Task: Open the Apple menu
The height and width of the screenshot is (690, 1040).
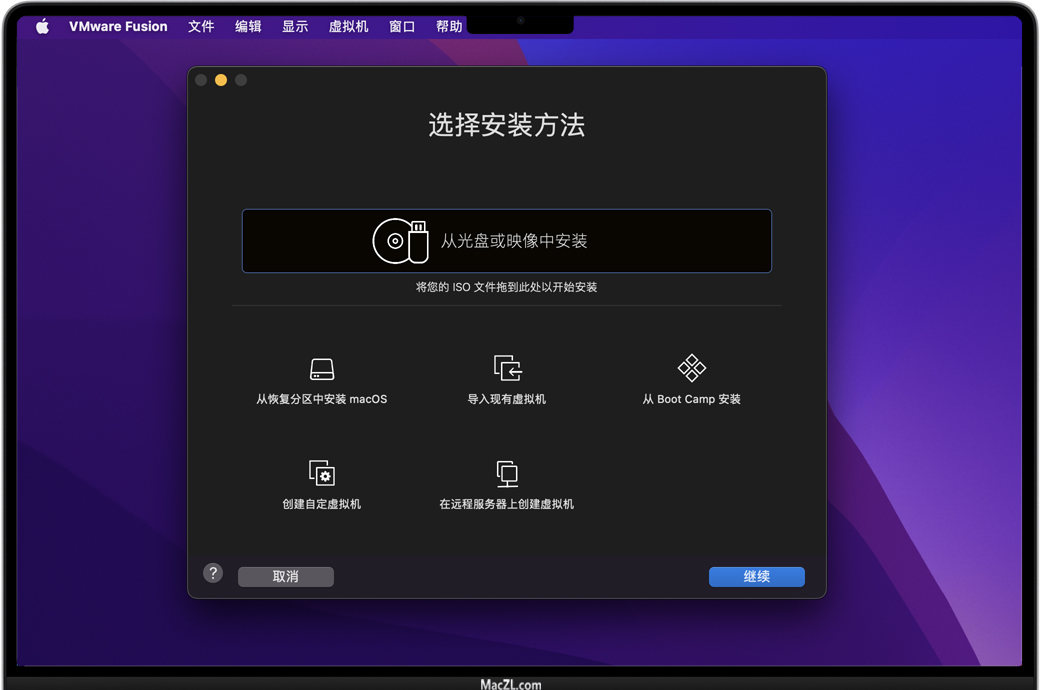Action: click(42, 27)
